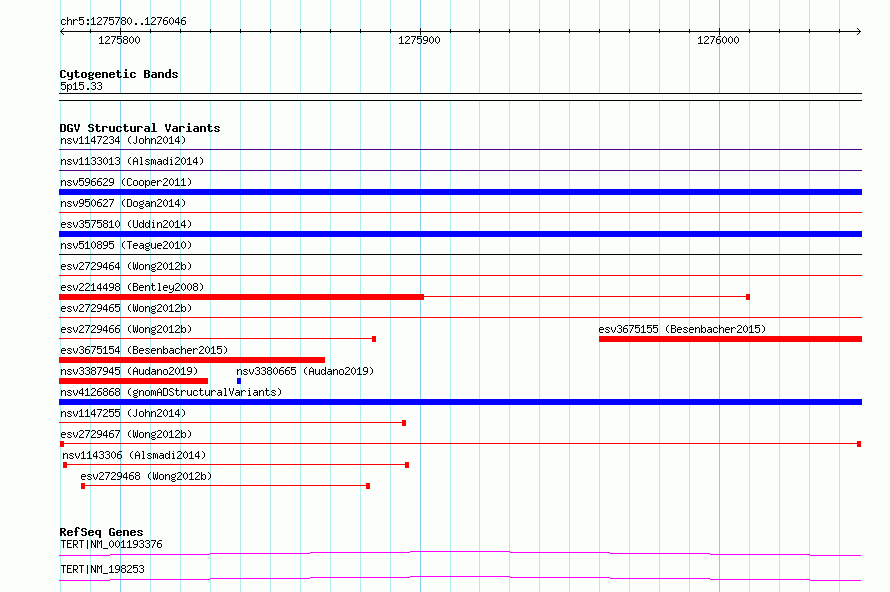Open variant nsv1133013 (Alsmadi2014)
This screenshot has height=592, width=890.
tap(132, 161)
